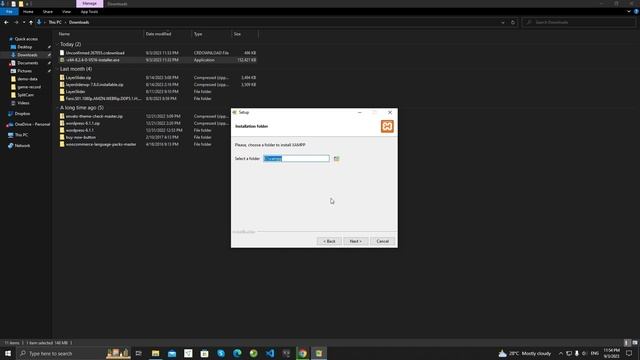Open Task View from the taskbar
This screenshot has height=360, width=640.
tap(139, 353)
